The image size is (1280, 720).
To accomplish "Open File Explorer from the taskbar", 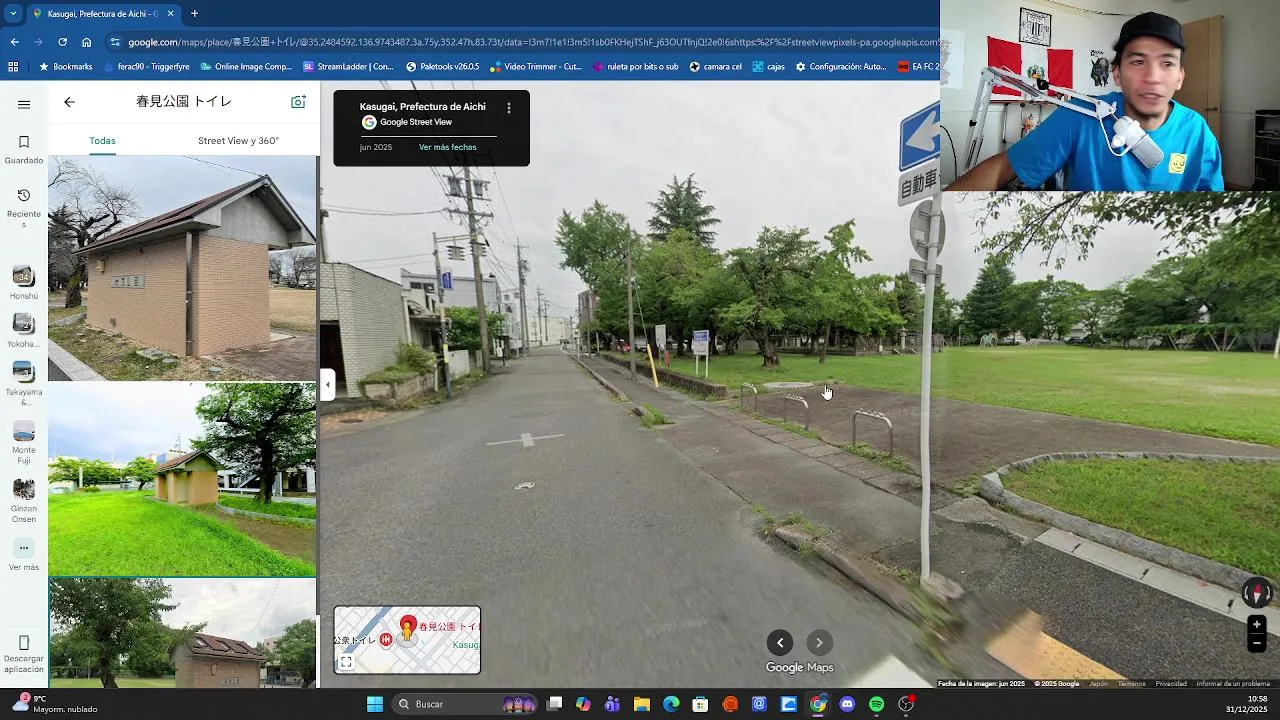I will click(x=642, y=704).
